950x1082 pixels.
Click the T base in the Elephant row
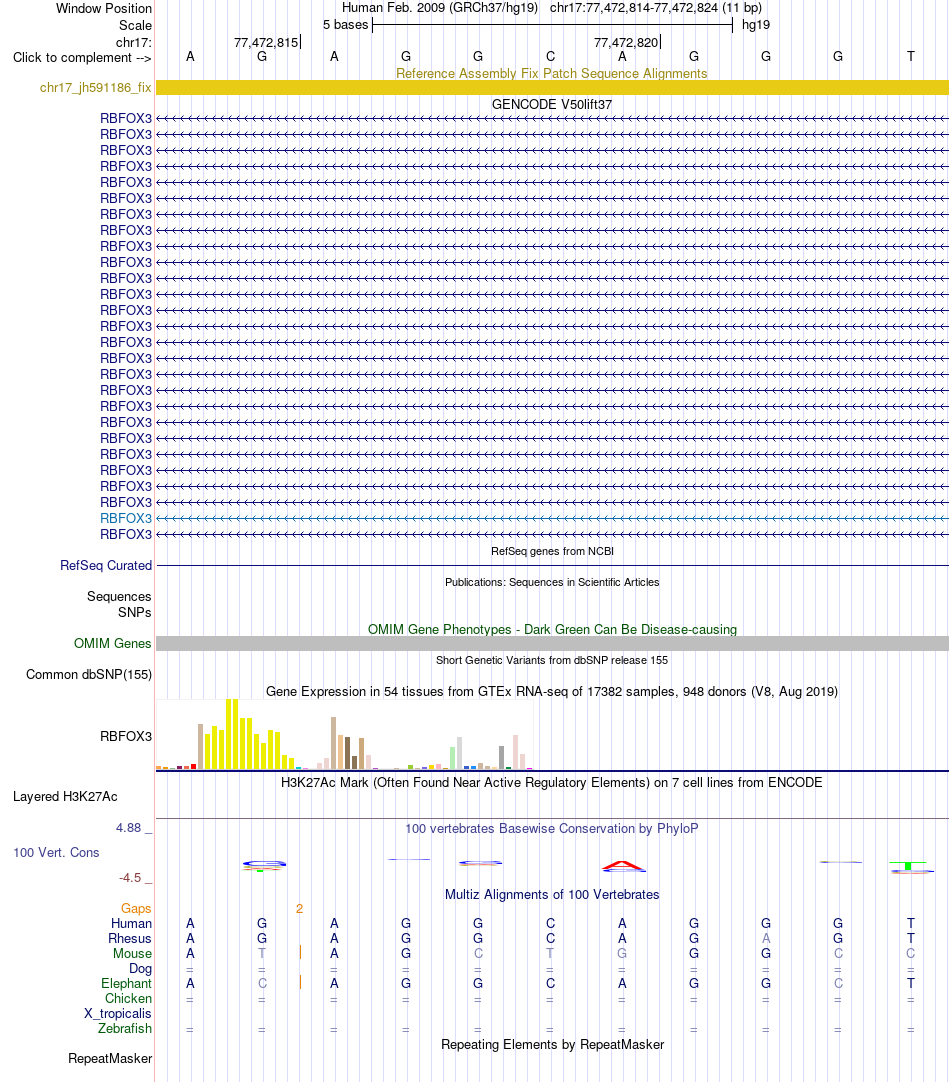[x=911, y=983]
